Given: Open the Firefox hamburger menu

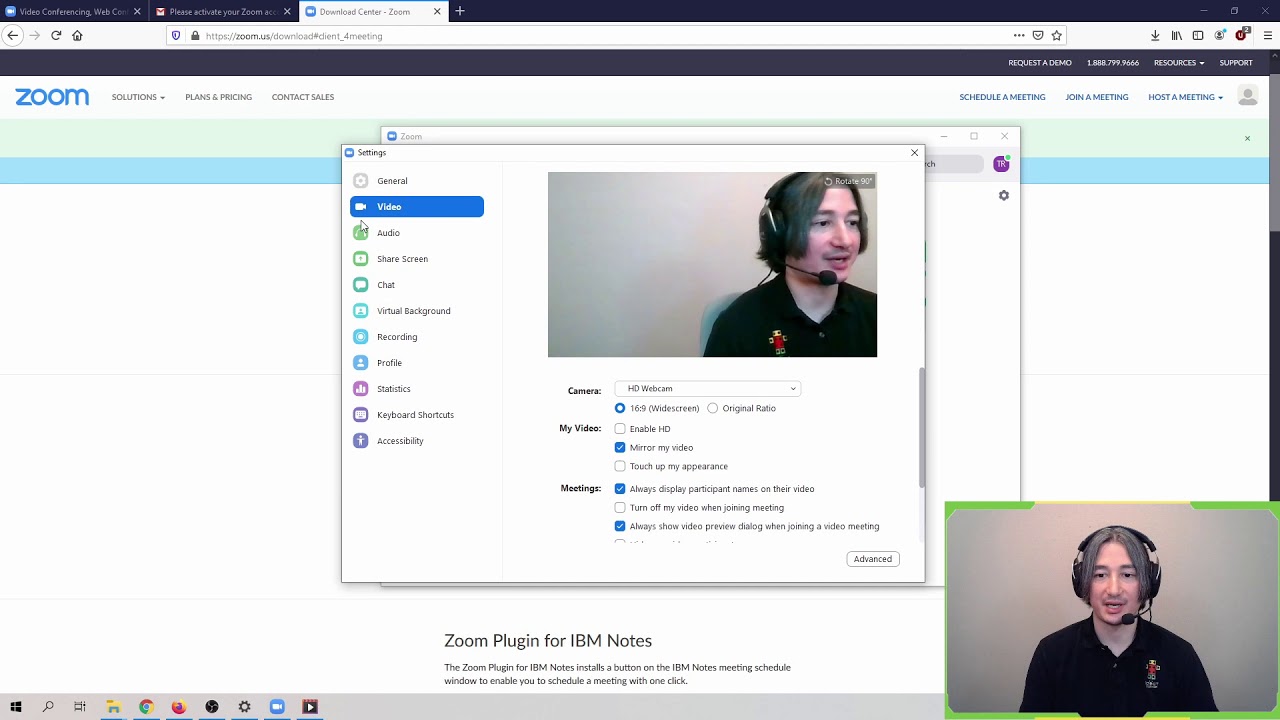Looking at the screenshot, I should [x=1268, y=36].
